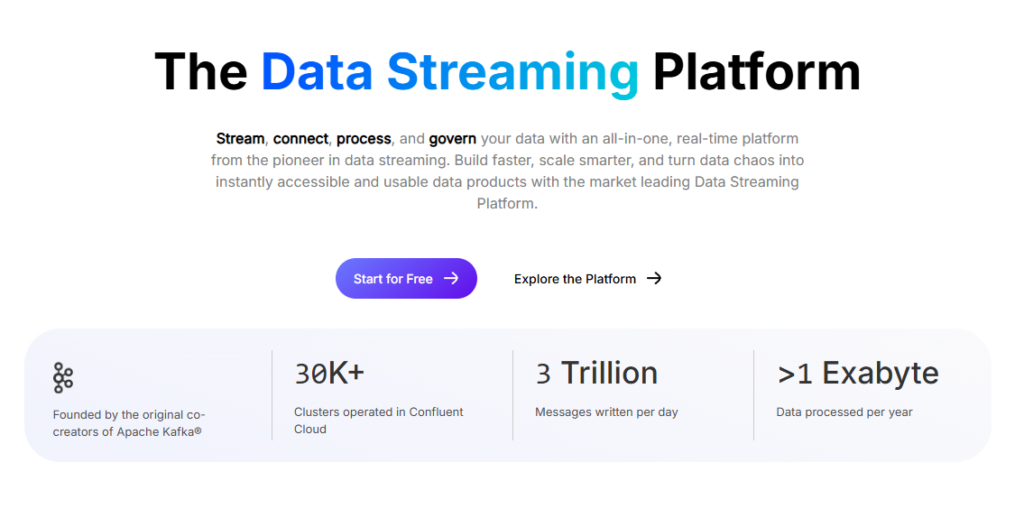Select the bold word 'connect'
Viewport: 1024px width, 518px height.
(x=300, y=138)
